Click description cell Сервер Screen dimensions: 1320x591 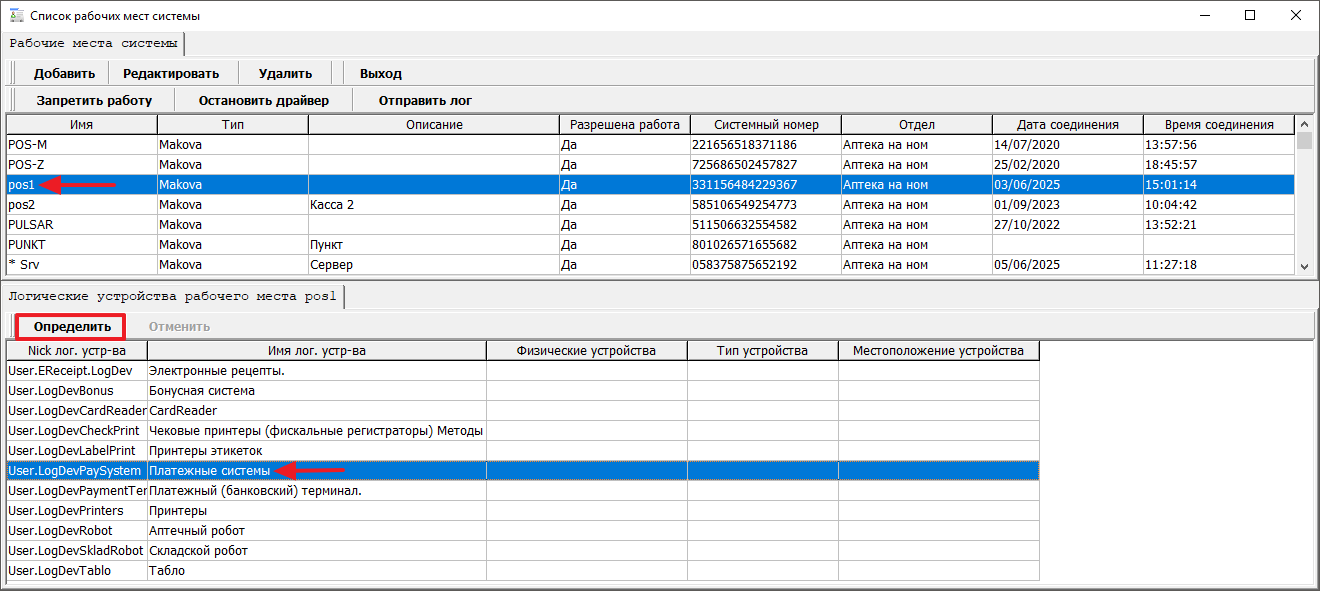coord(434,265)
